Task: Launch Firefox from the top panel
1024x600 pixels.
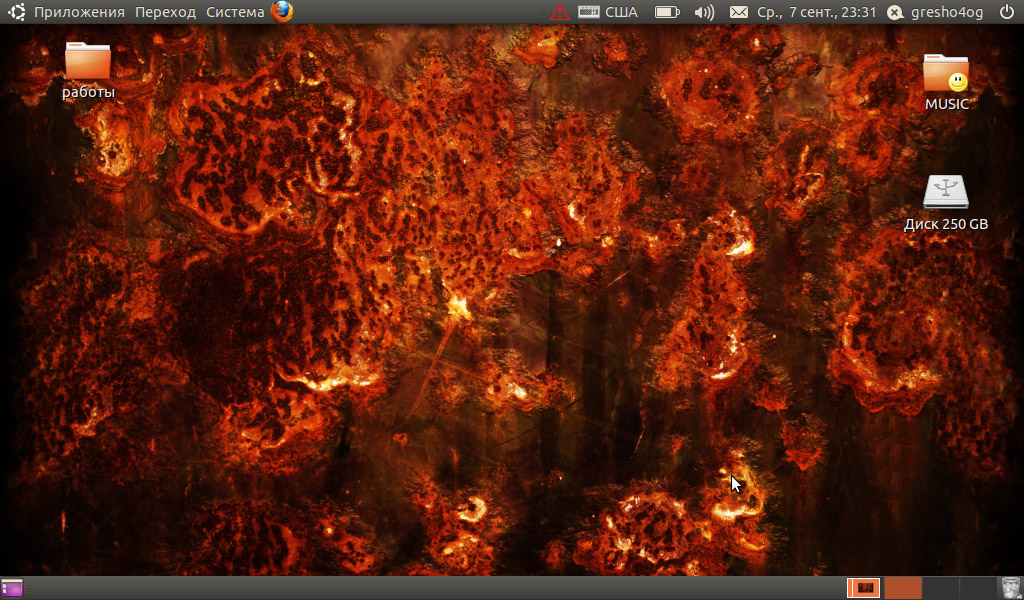Action: pyautogui.click(x=282, y=12)
